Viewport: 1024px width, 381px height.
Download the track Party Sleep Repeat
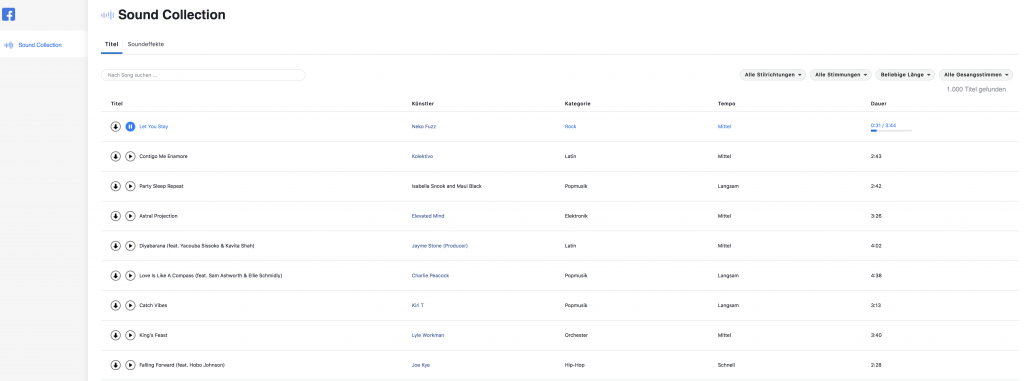(116, 186)
